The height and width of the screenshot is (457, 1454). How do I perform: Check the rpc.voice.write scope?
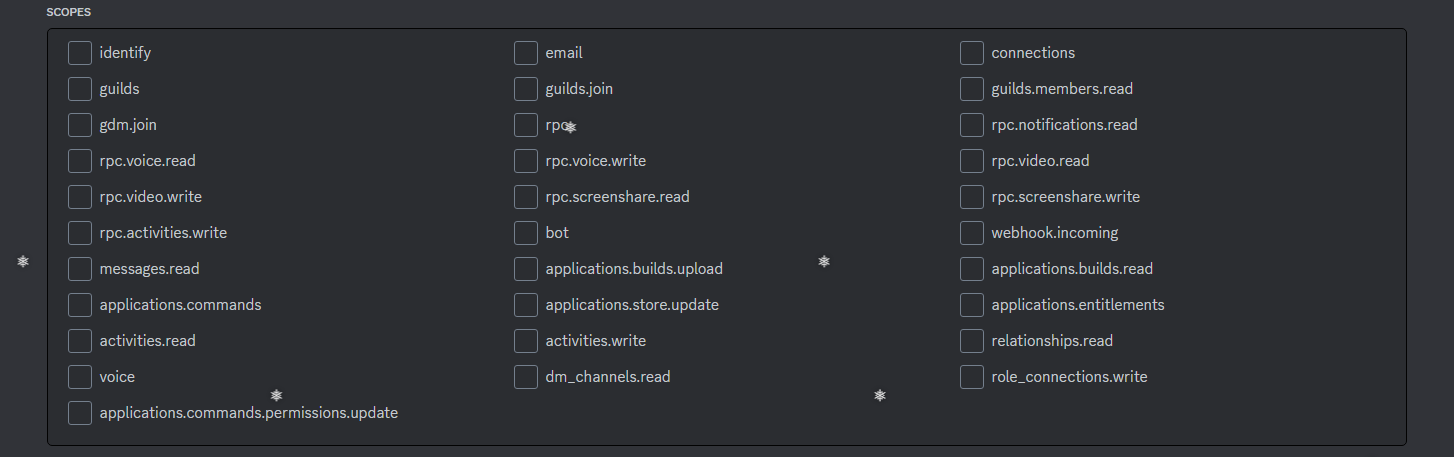click(526, 161)
